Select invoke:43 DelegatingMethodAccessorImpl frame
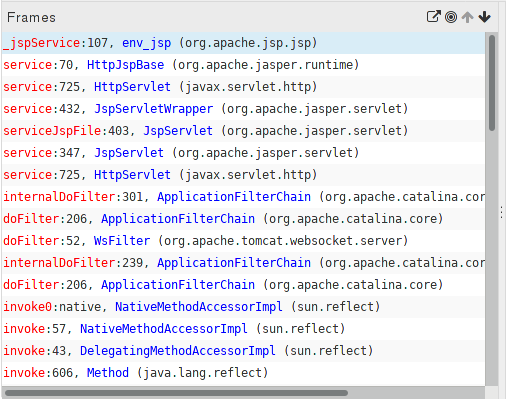 pyautogui.click(x=243, y=351)
